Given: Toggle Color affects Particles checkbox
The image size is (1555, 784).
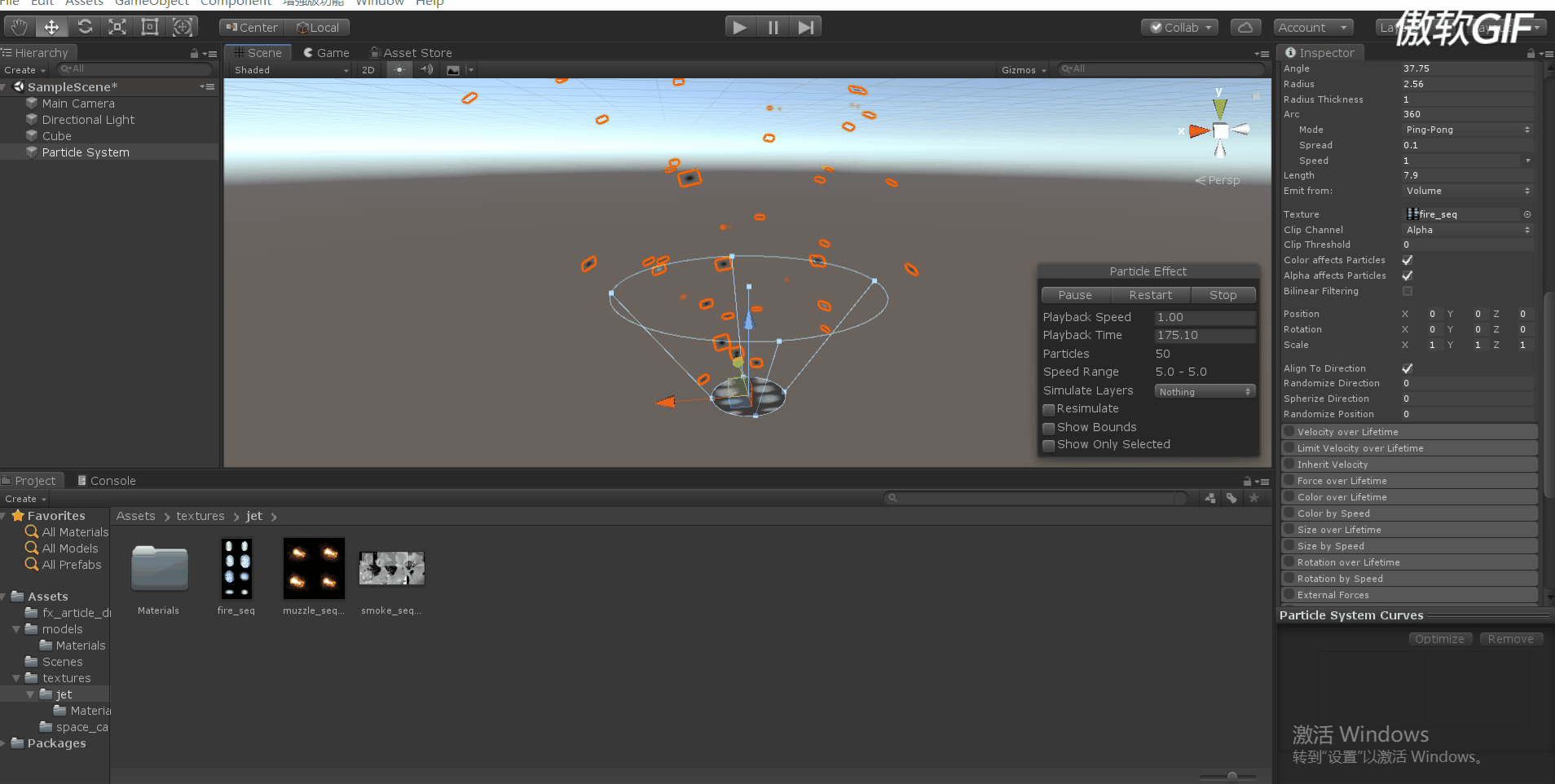Looking at the screenshot, I should click(x=1407, y=260).
